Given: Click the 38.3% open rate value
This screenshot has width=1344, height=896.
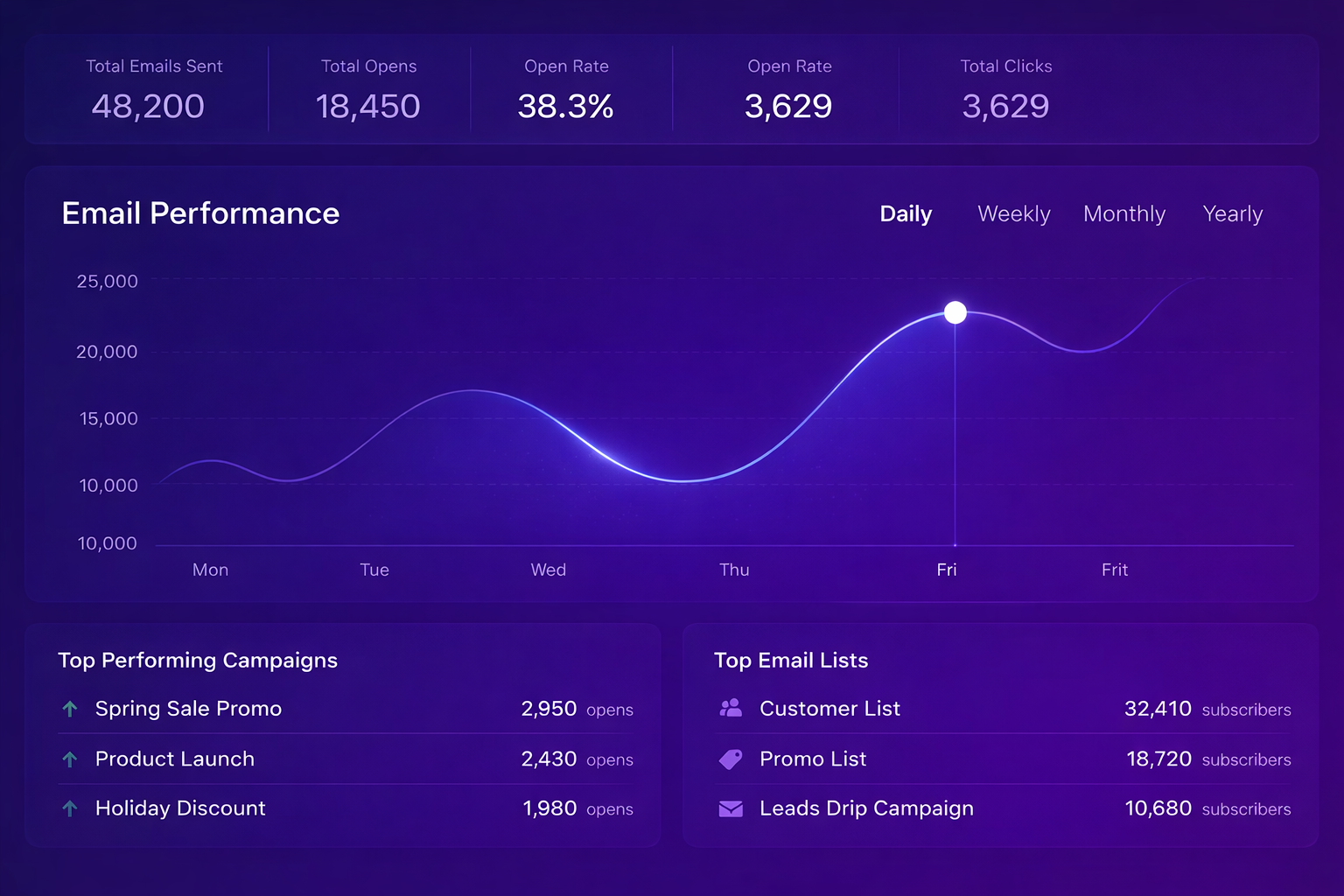Looking at the screenshot, I should point(565,107).
